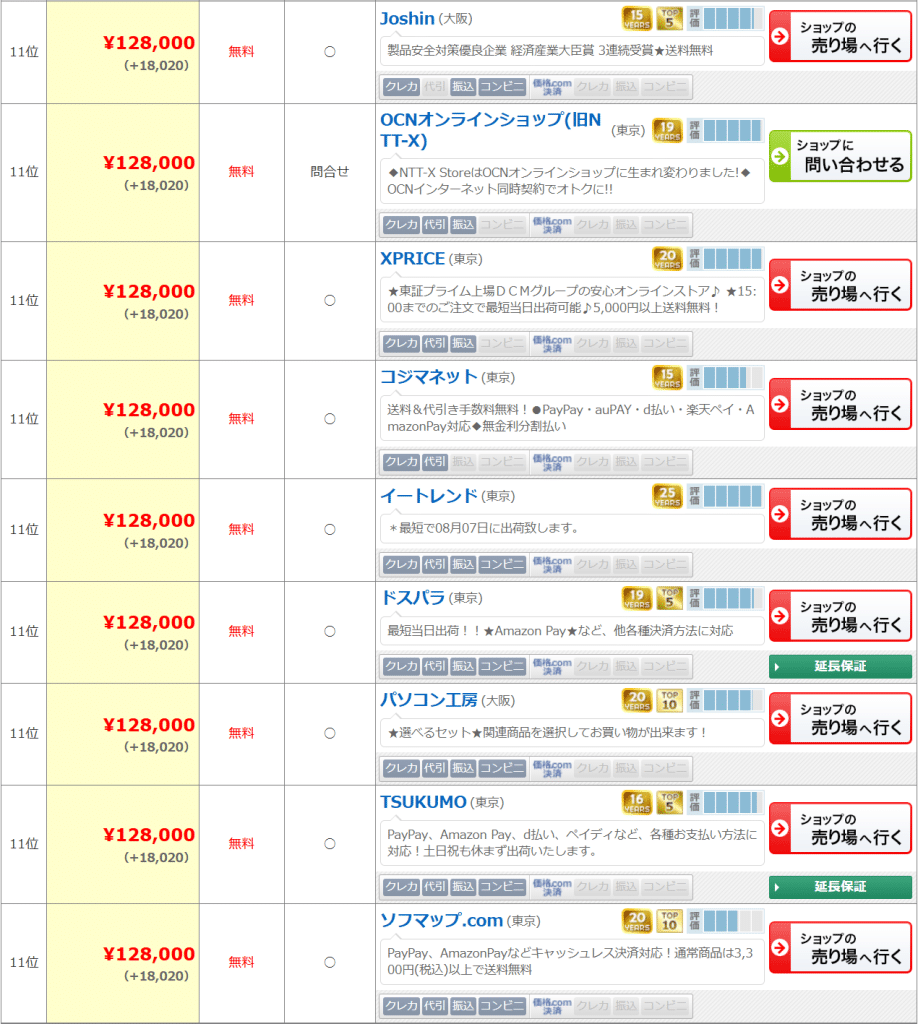Viewport: 918px width, 1024px height.
Task: Click クレカ payment icon in Joshin row
Action: 401,86
